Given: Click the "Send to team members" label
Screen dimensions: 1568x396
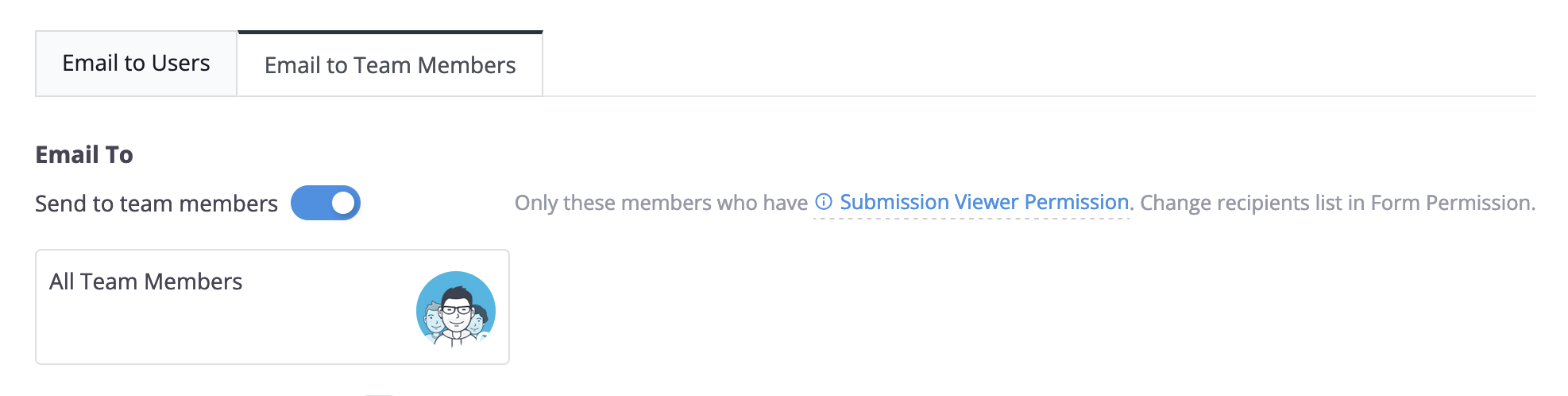Looking at the screenshot, I should click(x=156, y=204).
